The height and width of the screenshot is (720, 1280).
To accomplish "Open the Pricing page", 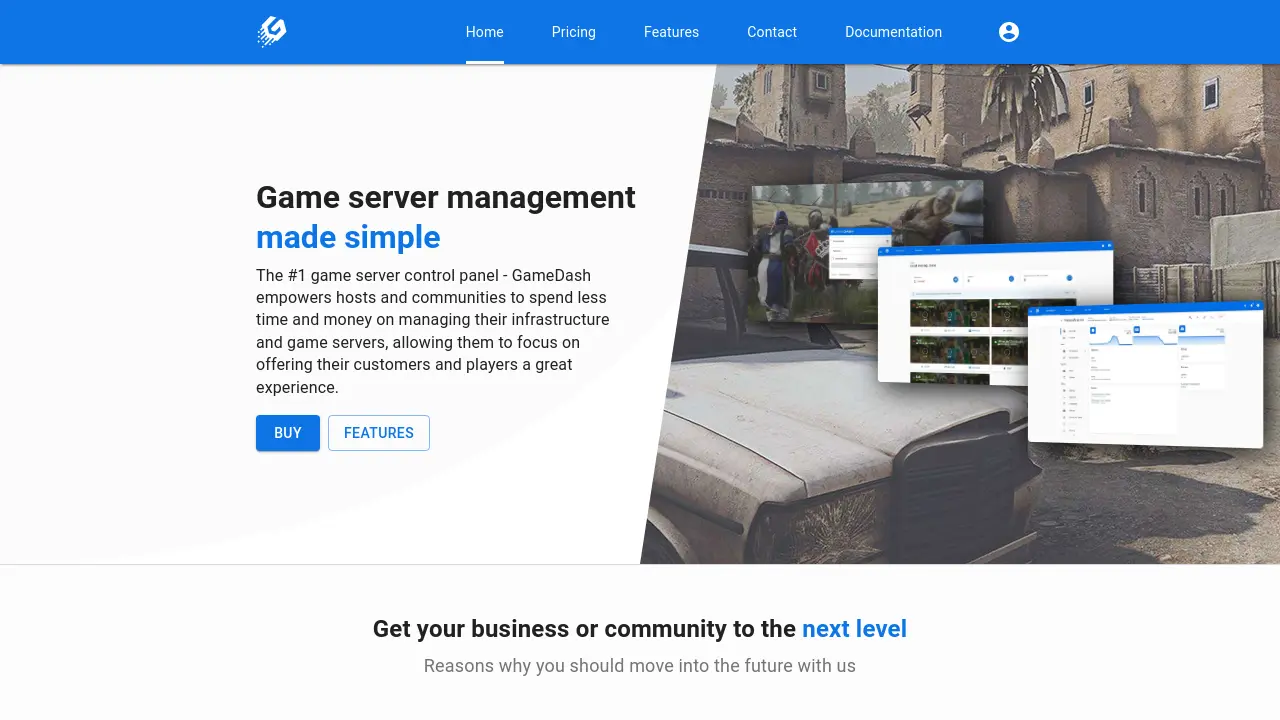I will [x=574, y=32].
